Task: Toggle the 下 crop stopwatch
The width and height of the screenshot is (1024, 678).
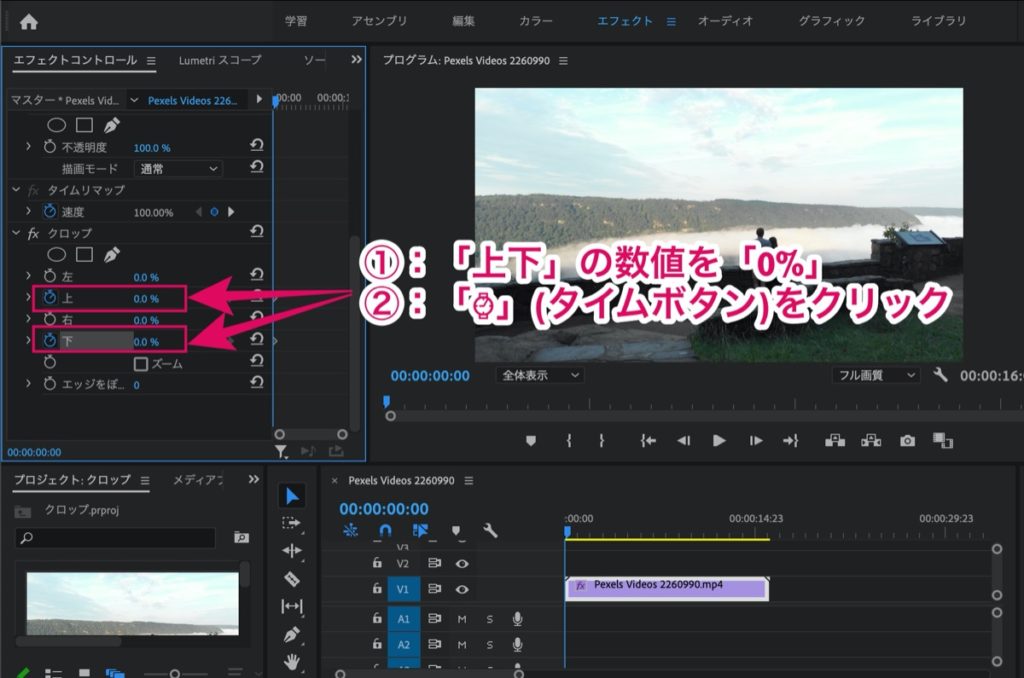Action: [x=50, y=340]
